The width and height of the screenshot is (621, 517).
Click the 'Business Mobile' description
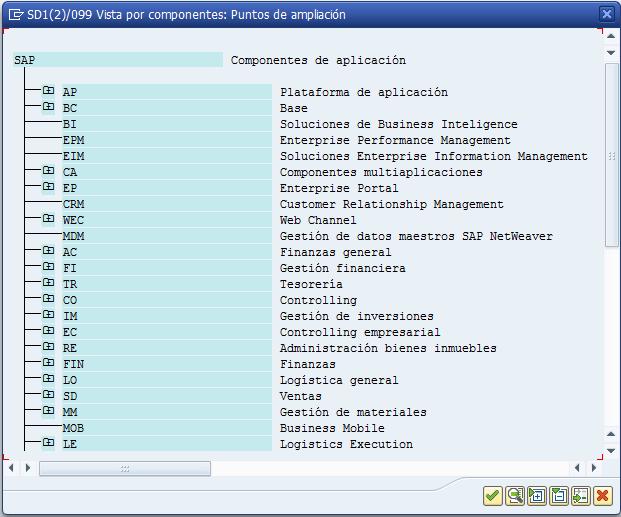click(332, 428)
